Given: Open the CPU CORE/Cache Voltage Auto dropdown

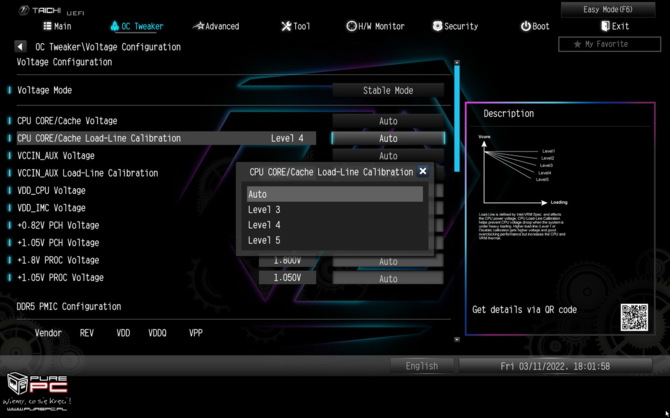Looking at the screenshot, I should (x=388, y=121).
